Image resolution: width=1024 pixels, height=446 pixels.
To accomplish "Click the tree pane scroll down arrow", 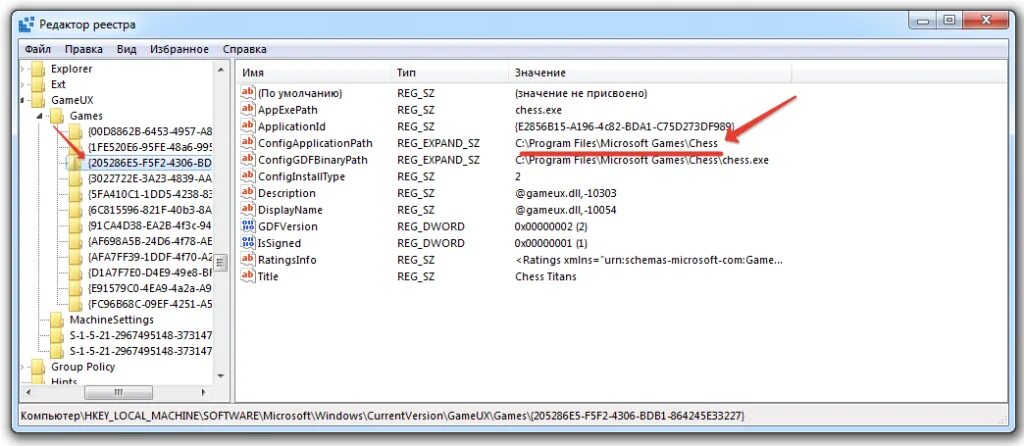I will coord(221,376).
